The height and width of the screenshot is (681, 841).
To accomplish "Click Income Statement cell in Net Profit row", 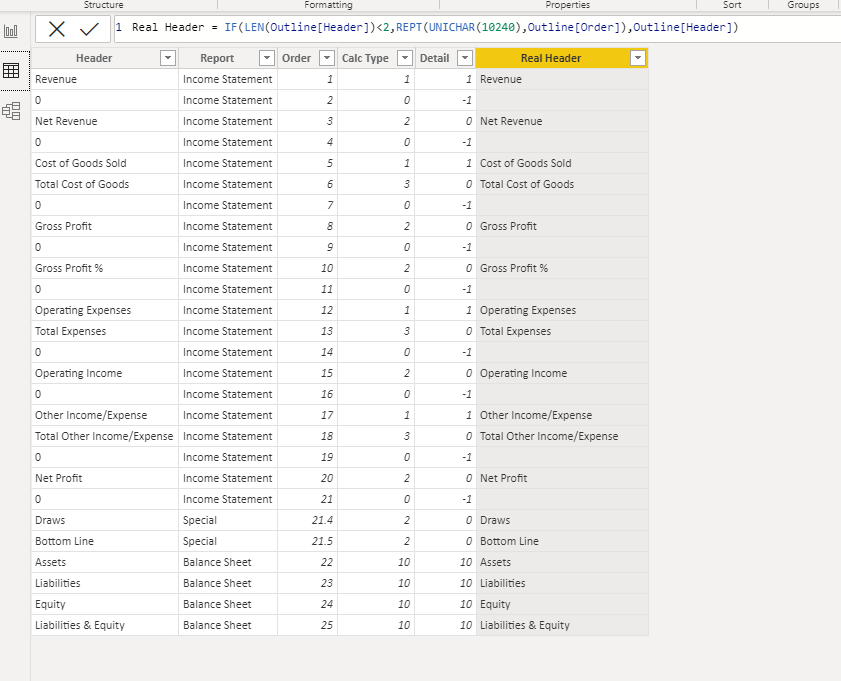I will click(x=228, y=478).
